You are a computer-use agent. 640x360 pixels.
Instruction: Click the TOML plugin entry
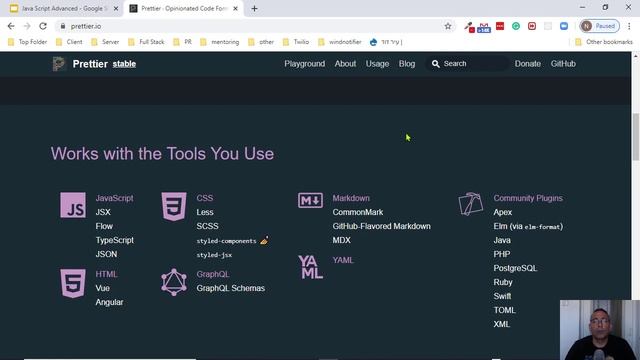click(x=504, y=310)
